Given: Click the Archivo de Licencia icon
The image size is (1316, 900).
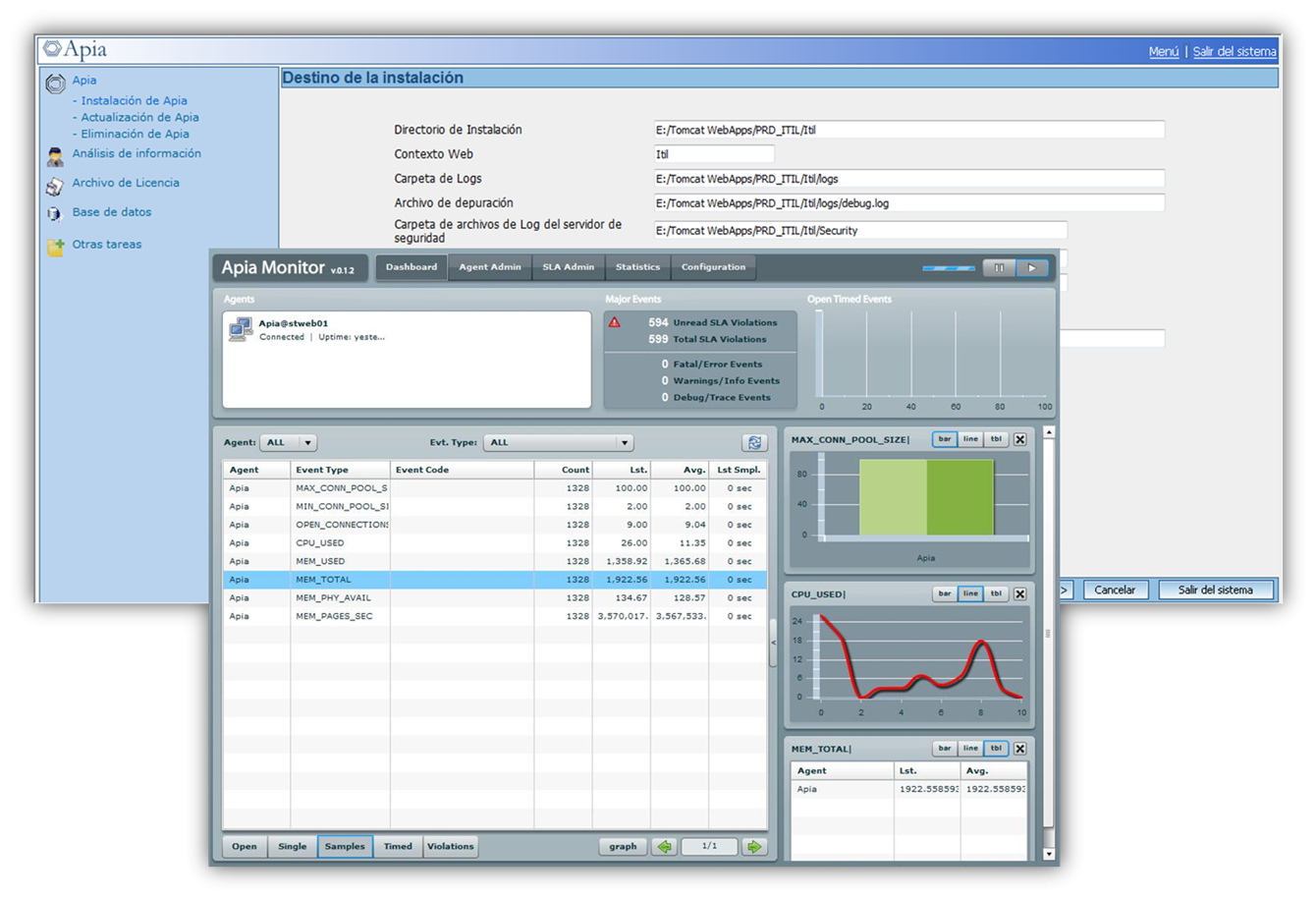Looking at the screenshot, I should point(55,185).
